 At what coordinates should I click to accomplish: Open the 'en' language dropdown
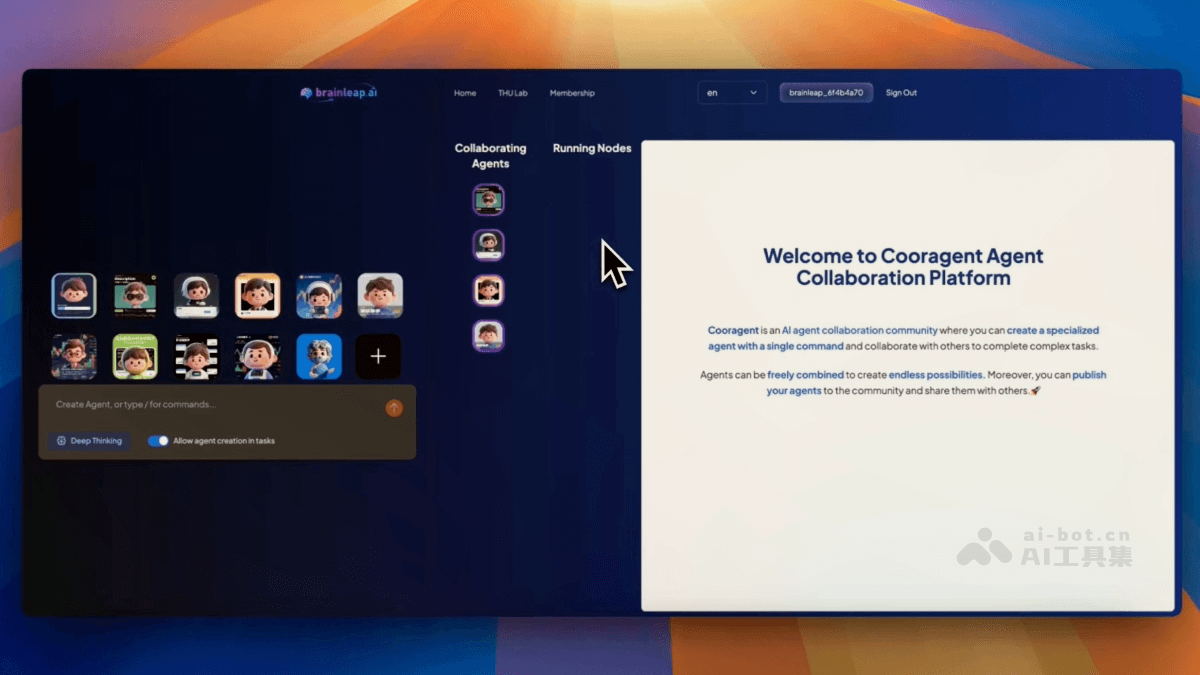[731, 92]
